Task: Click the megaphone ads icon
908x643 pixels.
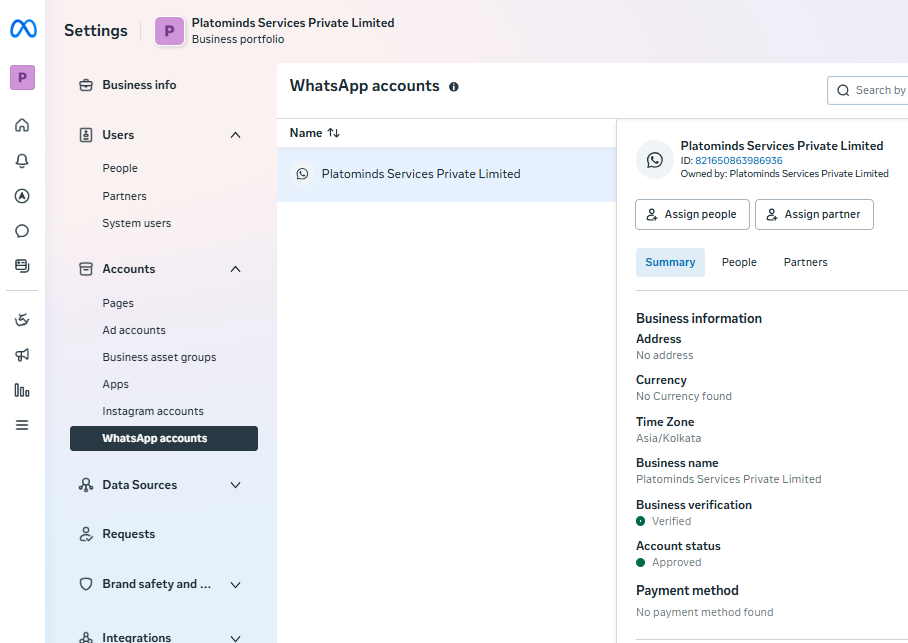Action: pyautogui.click(x=22, y=355)
